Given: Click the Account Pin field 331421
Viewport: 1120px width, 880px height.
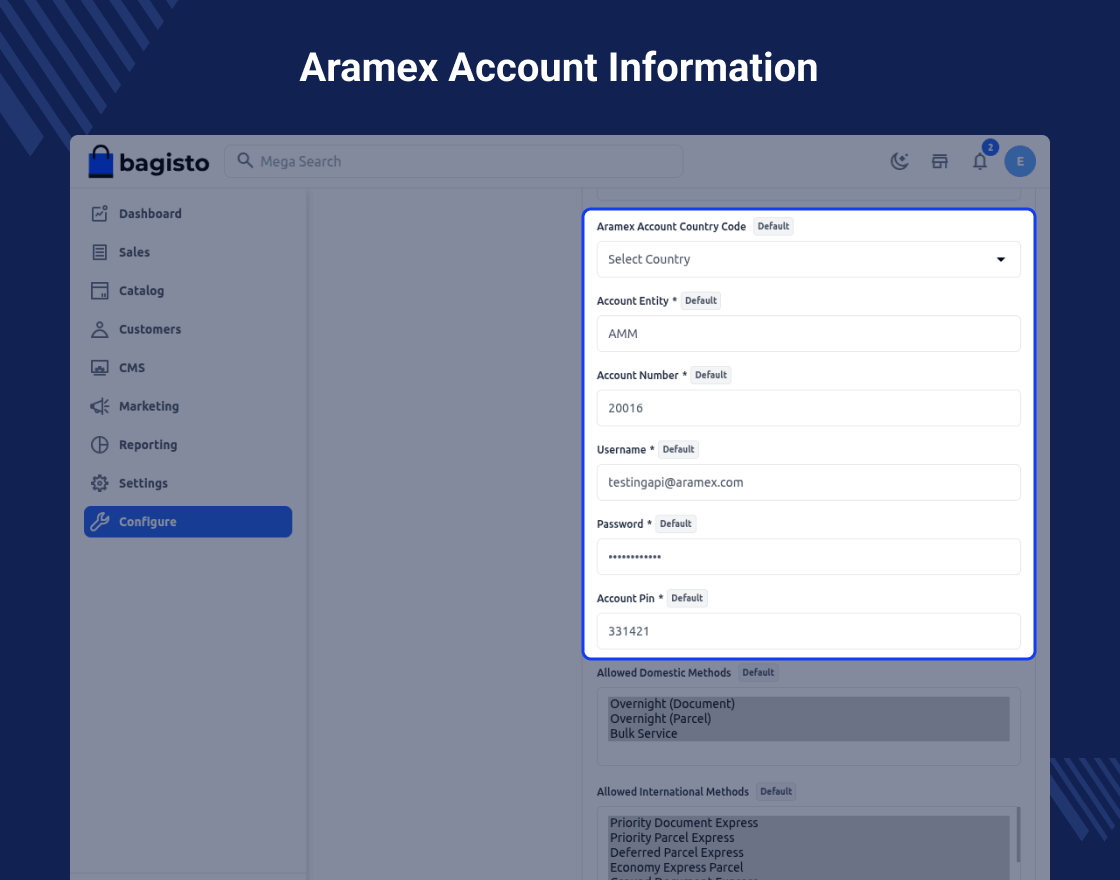Looking at the screenshot, I should pos(809,631).
